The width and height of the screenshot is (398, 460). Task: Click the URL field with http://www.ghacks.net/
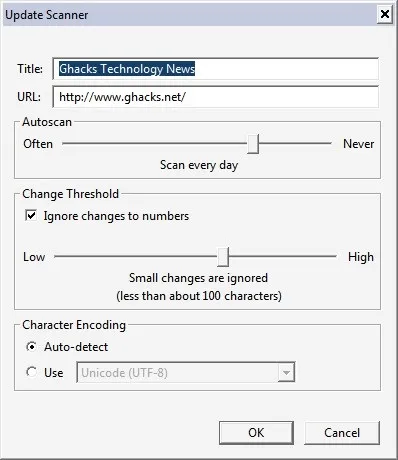[x=216, y=97]
